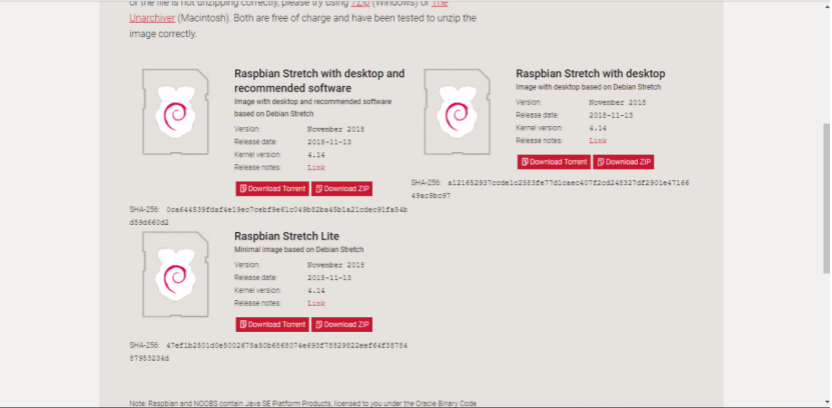The width and height of the screenshot is (832, 408).
Task: Download ZIP for Raspbian Stretch with desktop
Action: click(623, 162)
